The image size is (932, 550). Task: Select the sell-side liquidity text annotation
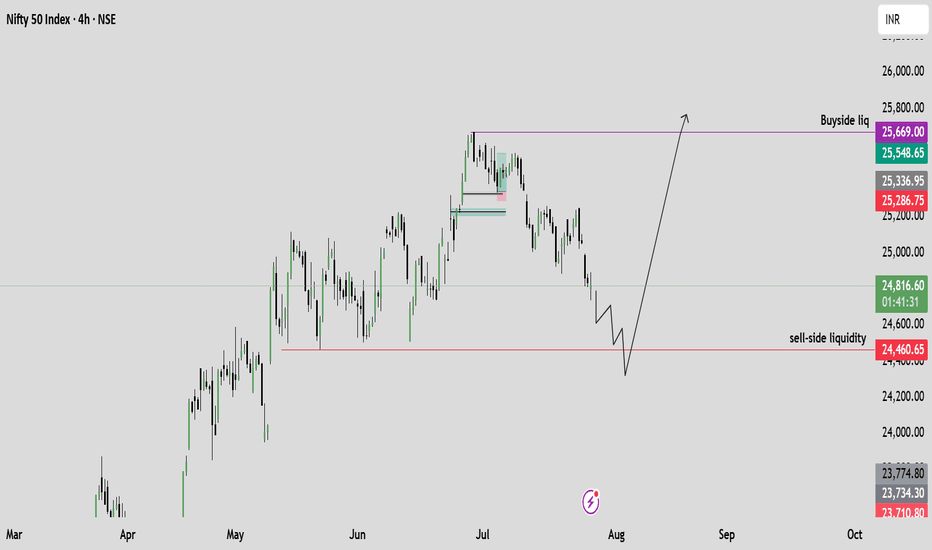[x=827, y=338]
